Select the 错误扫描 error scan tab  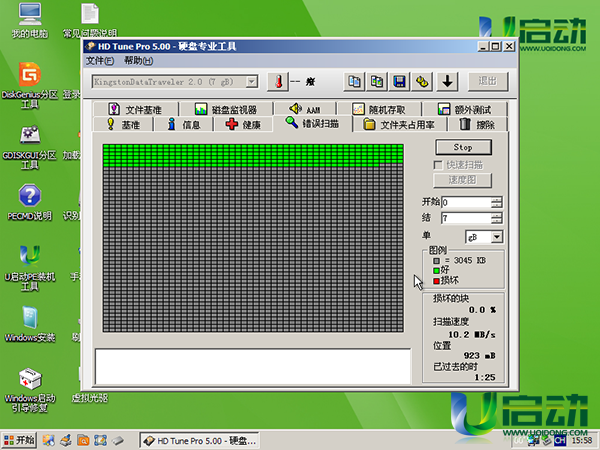pos(312,123)
